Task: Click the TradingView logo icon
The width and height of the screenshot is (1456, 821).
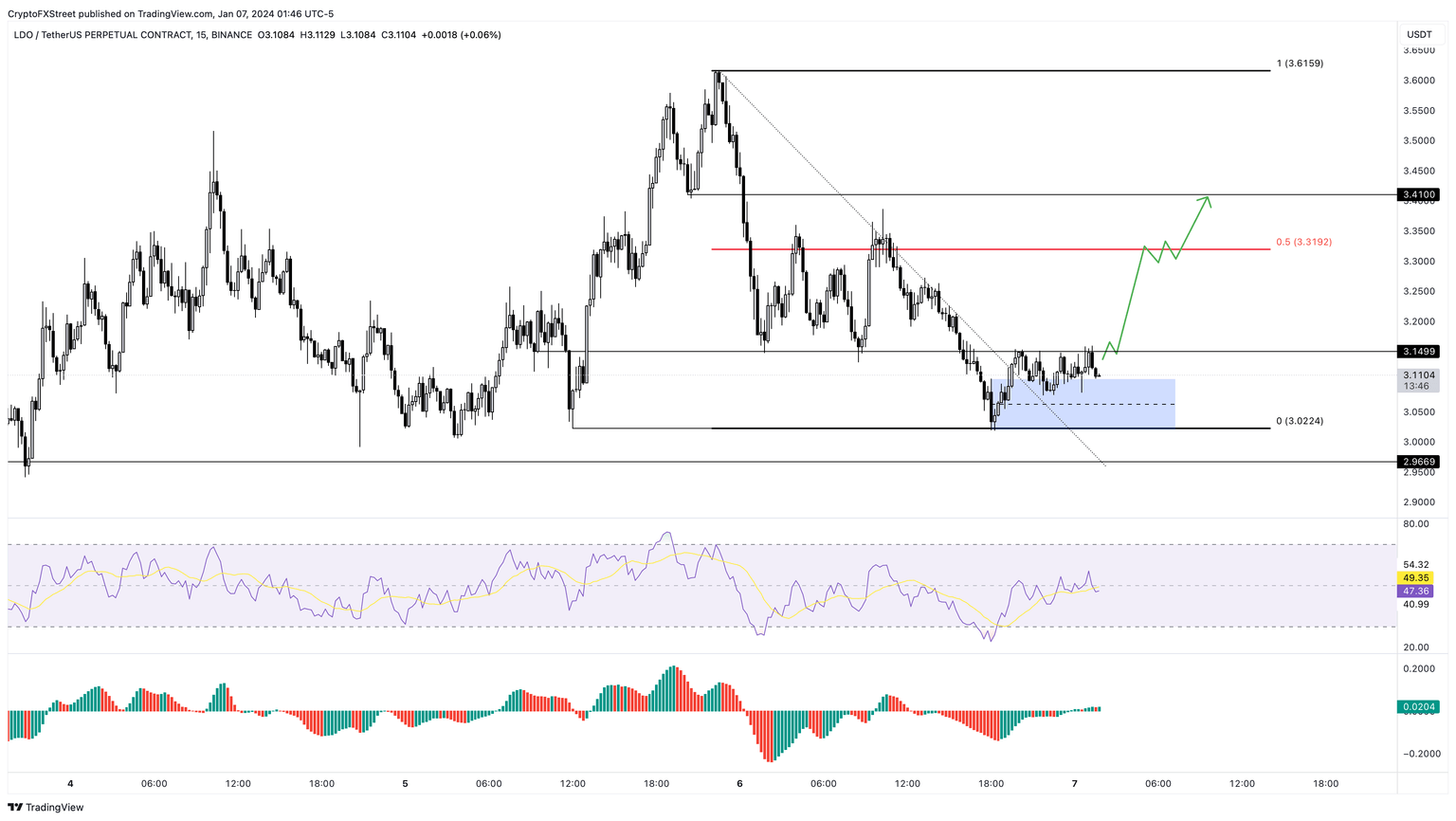Action: coord(17,805)
